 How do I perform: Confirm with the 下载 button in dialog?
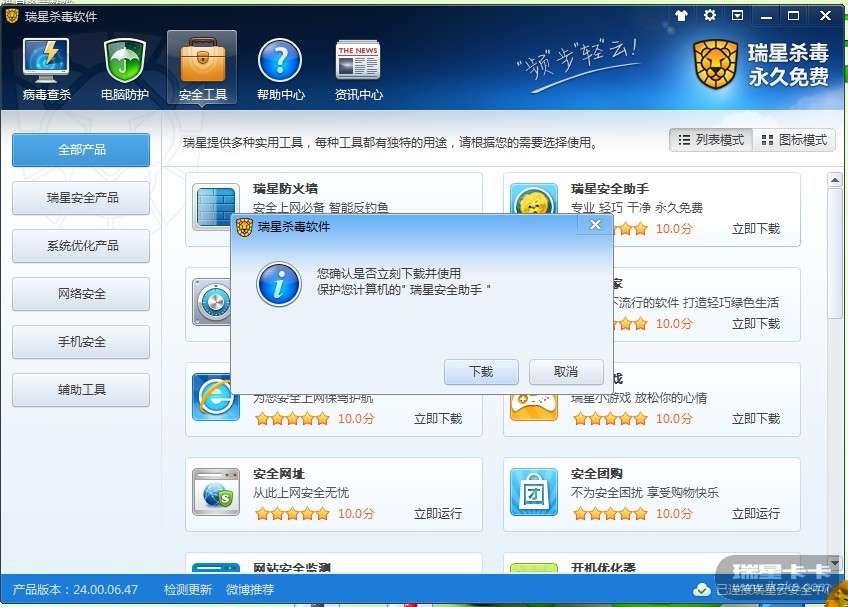tap(481, 372)
